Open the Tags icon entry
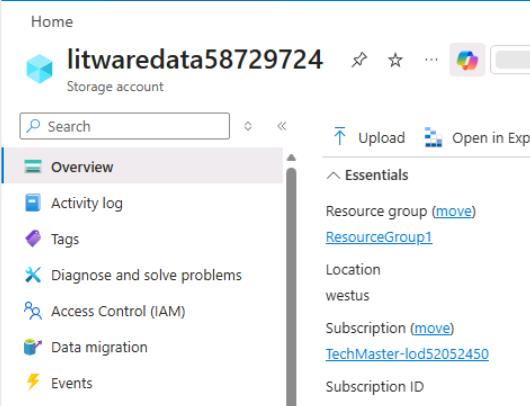The height and width of the screenshot is (406, 530). click(x=142, y=239)
